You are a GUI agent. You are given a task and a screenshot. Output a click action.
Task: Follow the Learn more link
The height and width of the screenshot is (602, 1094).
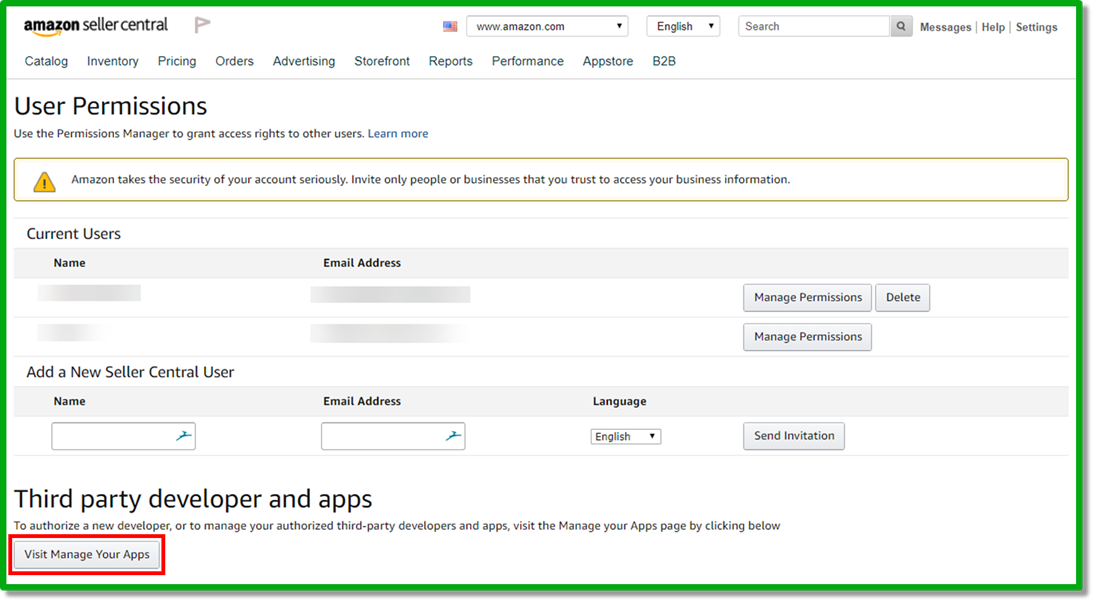398,134
